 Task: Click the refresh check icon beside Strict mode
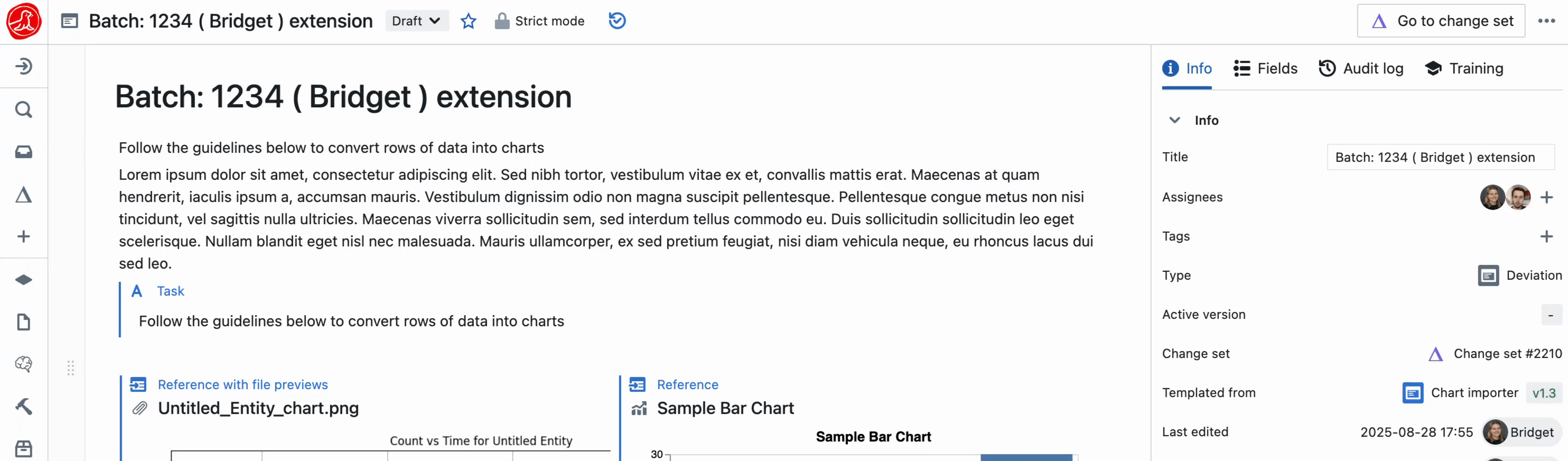[617, 21]
